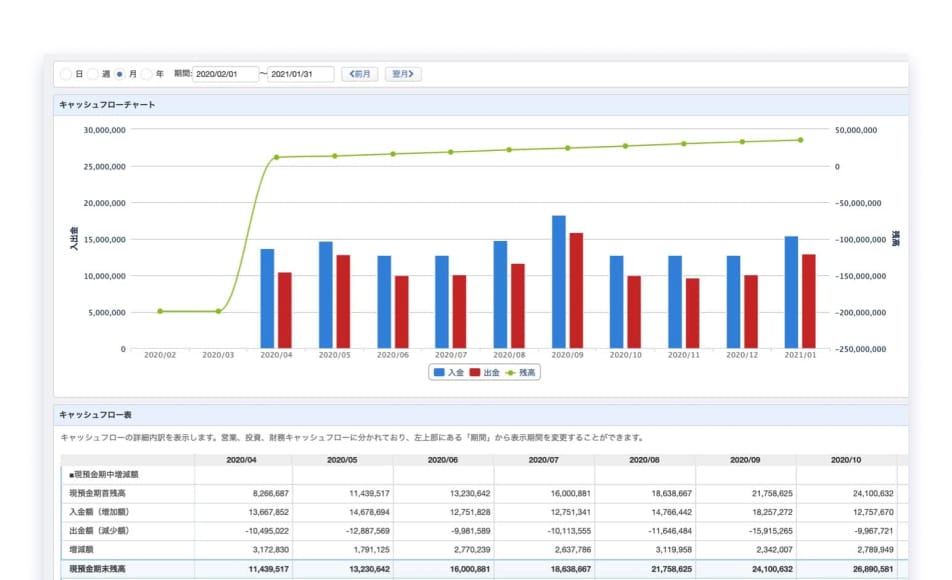Click the 2020/04 column header in table

point(243,460)
